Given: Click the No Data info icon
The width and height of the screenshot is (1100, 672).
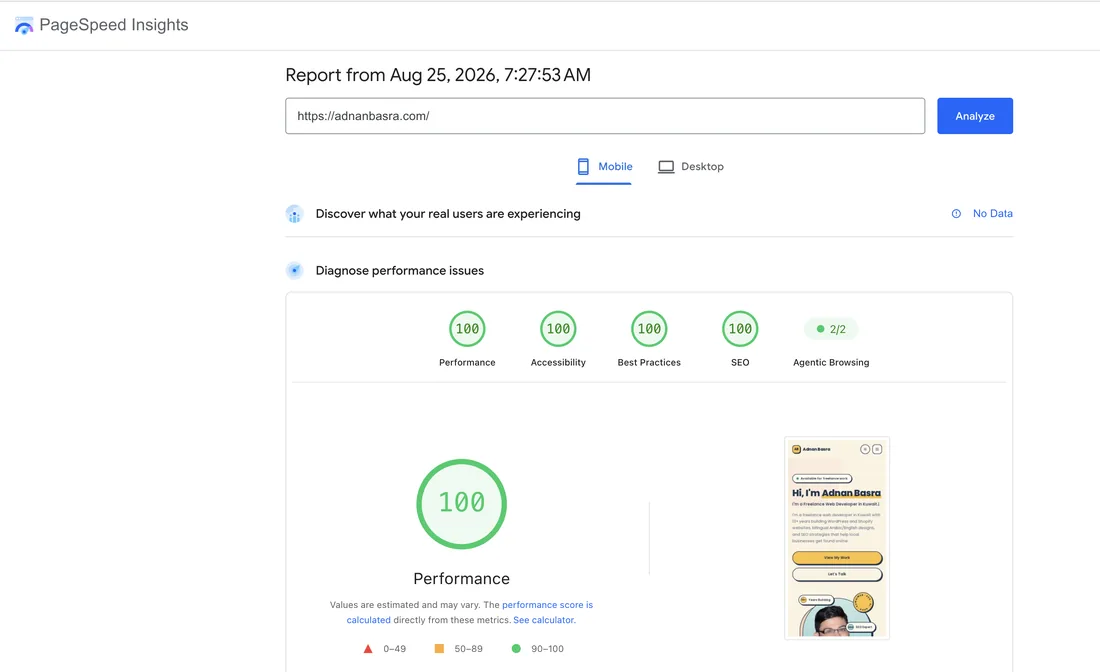Looking at the screenshot, I should click(x=955, y=214).
